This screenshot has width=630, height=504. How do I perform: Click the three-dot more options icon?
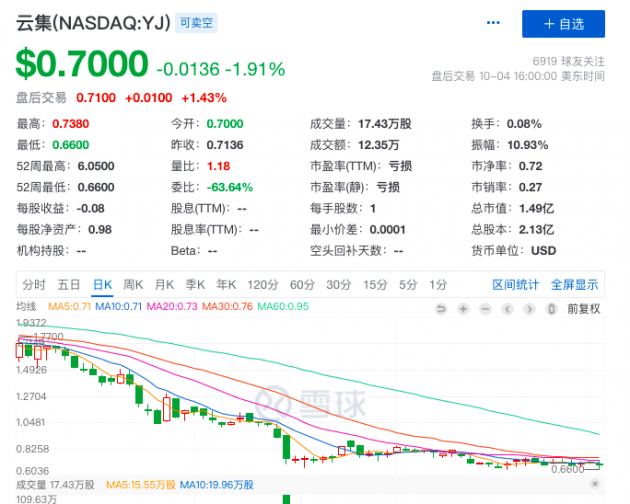[493, 23]
